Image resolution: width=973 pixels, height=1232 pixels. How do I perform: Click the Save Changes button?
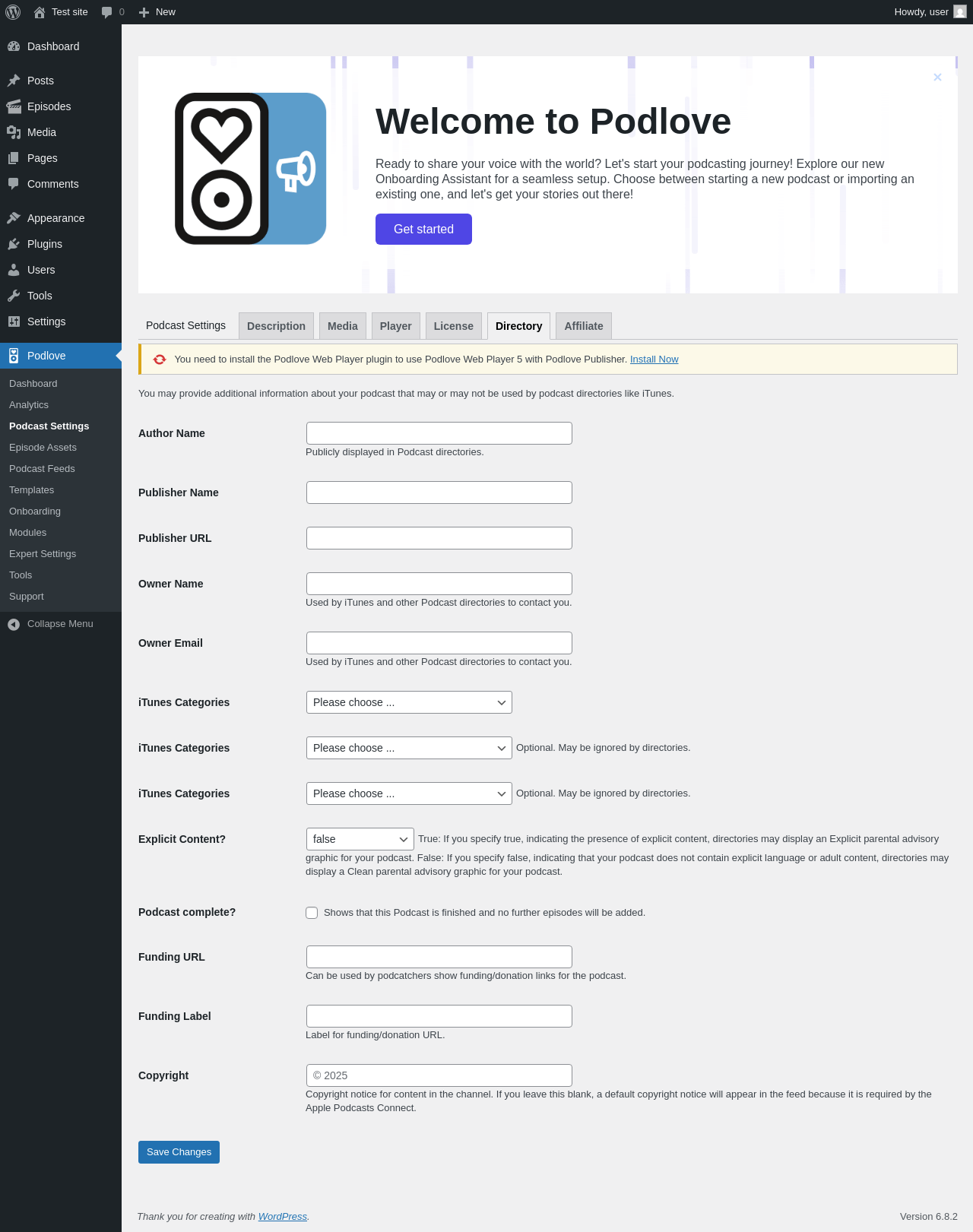pyautogui.click(x=179, y=1152)
